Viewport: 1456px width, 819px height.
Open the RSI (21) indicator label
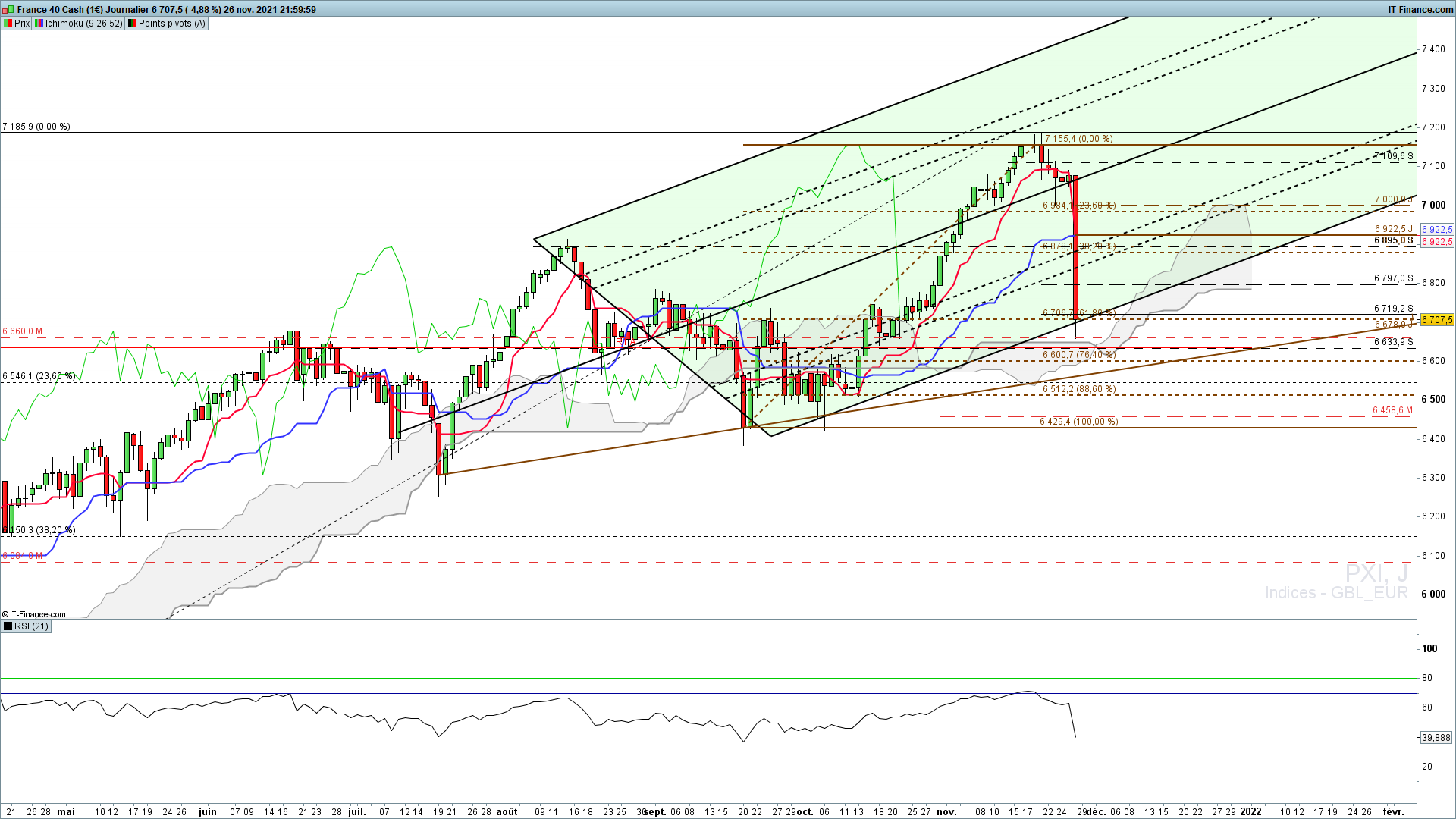tap(31, 626)
